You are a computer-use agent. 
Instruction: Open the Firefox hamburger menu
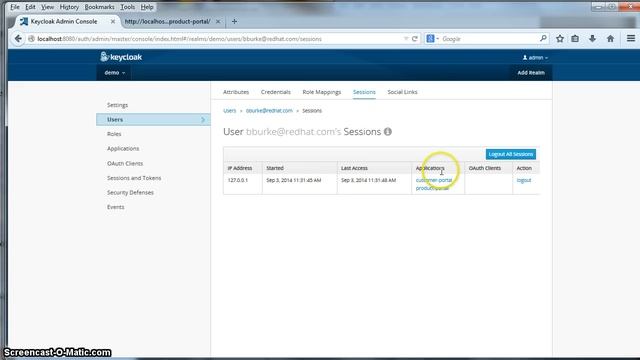point(631,38)
